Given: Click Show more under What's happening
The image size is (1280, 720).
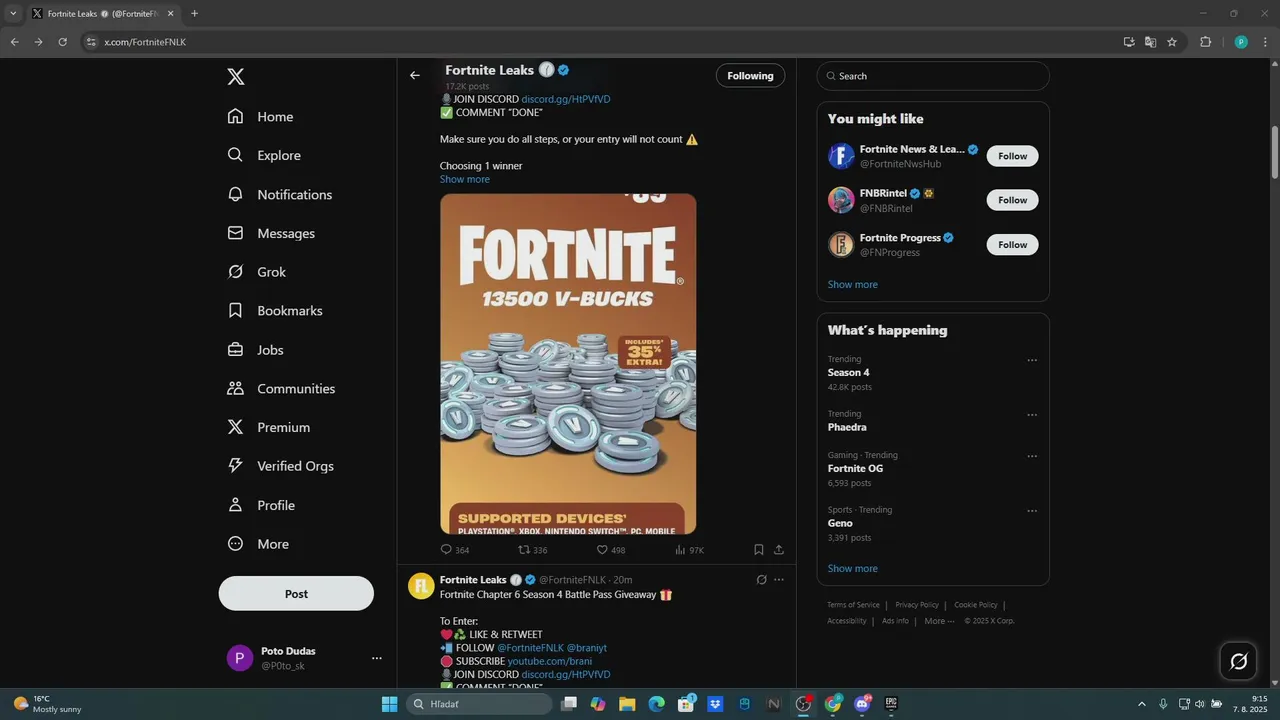Looking at the screenshot, I should click(x=852, y=569).
